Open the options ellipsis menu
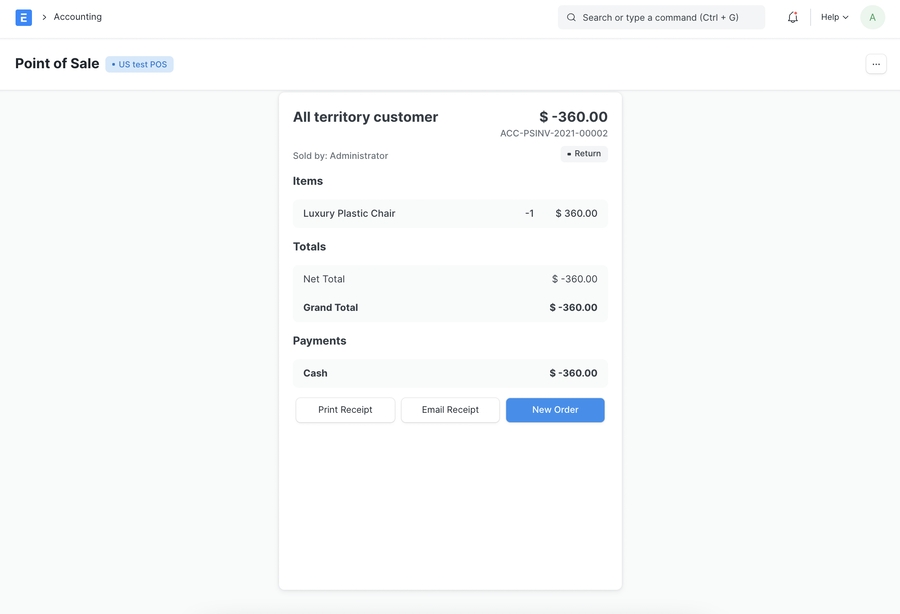Screen dimensions: 900x614 (875, 62)
